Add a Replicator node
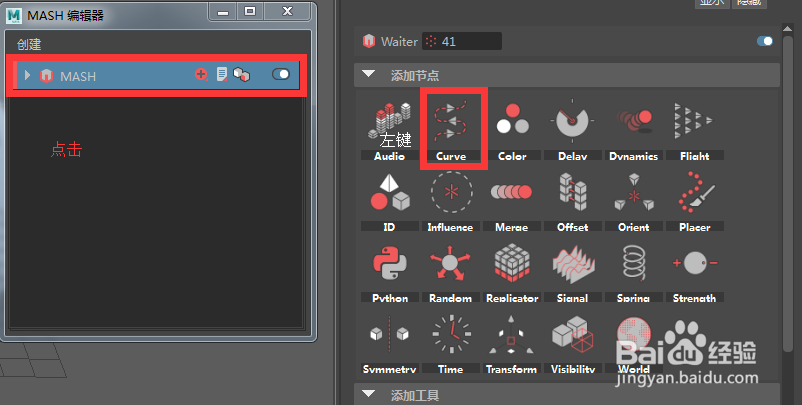The width and height of the screenshot is (802, 405). tap(511, 272)
